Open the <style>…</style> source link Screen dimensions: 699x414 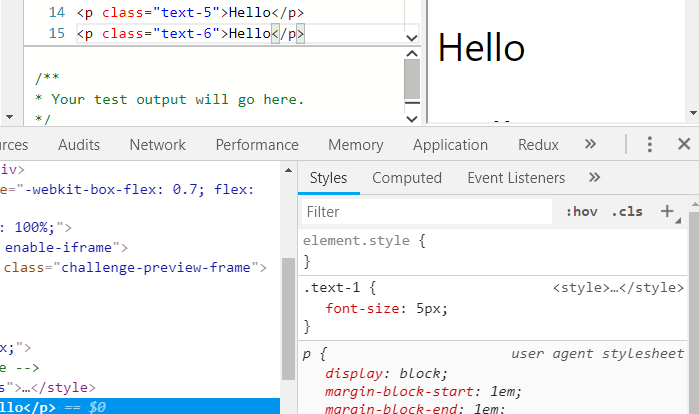point(618,288)
